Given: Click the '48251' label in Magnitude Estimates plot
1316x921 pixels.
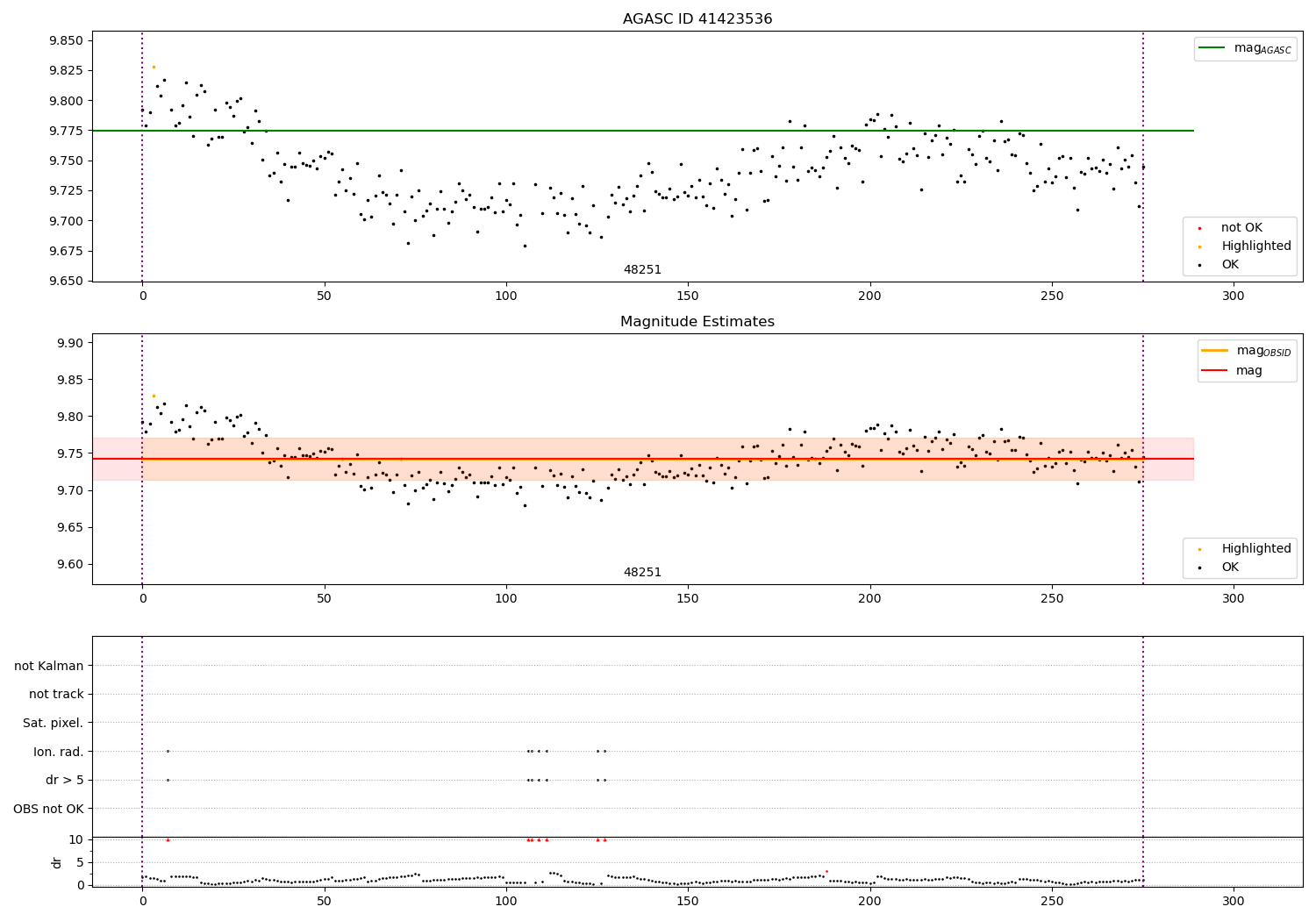Looking at the screenshot, I should tap(642, 573).
